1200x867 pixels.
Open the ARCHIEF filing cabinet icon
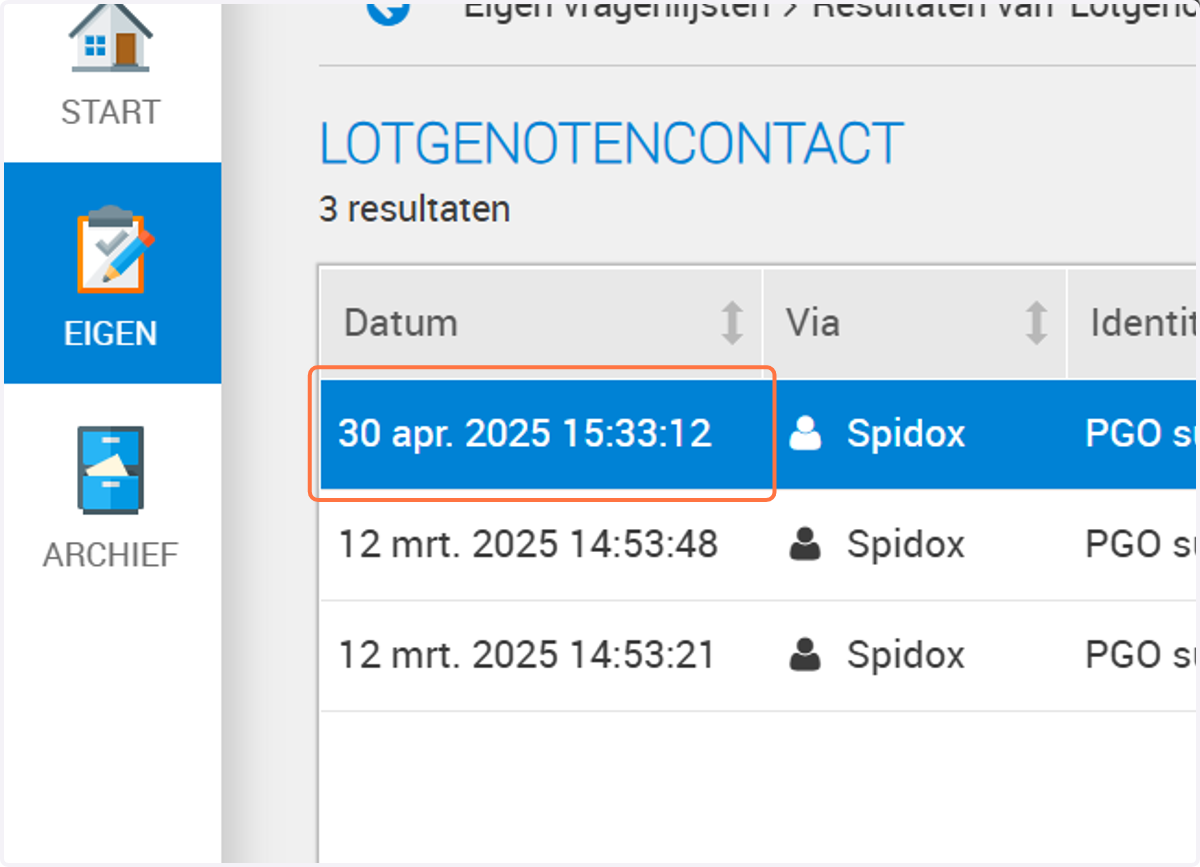(x=111, y=469)
